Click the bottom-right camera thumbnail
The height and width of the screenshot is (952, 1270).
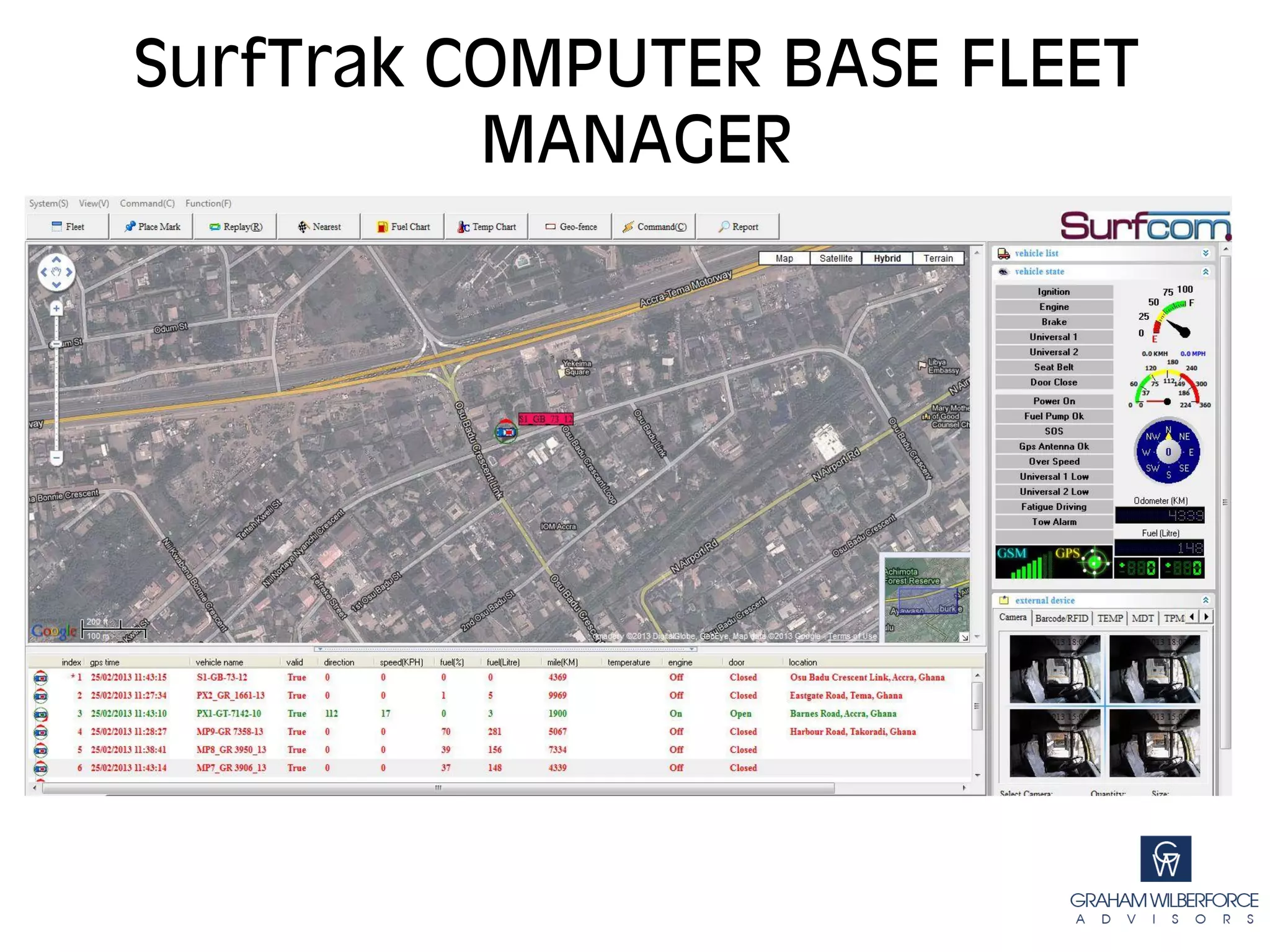click(x=1155, y=743)
